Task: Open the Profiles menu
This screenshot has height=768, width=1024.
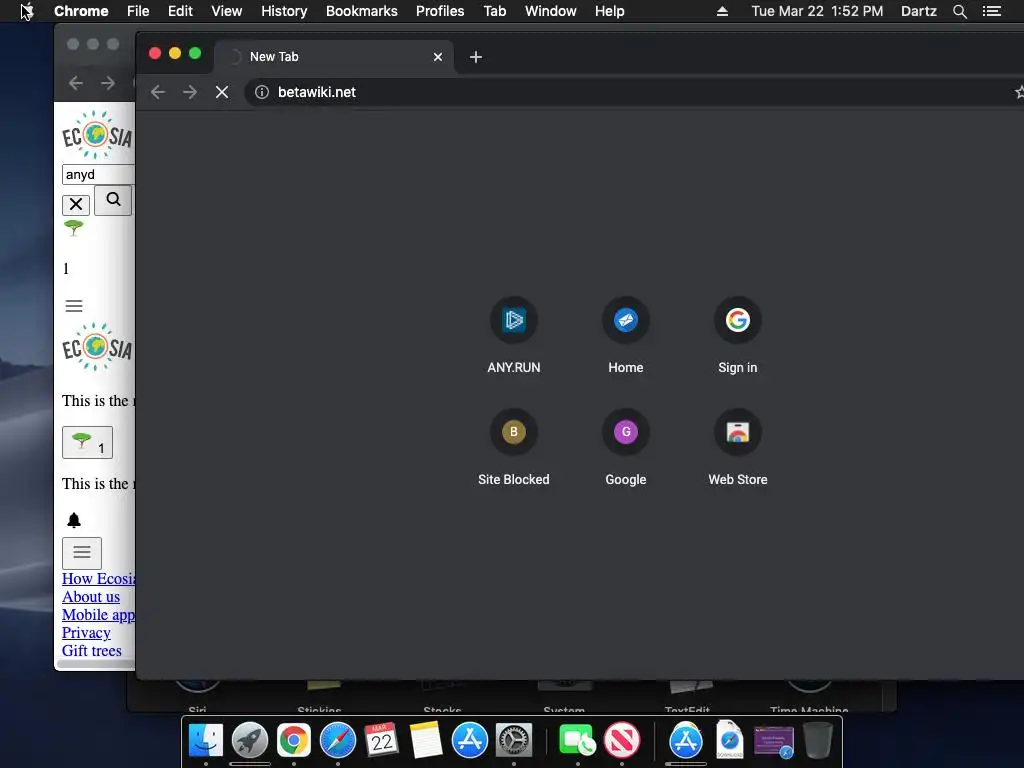Action: point(440,11)
